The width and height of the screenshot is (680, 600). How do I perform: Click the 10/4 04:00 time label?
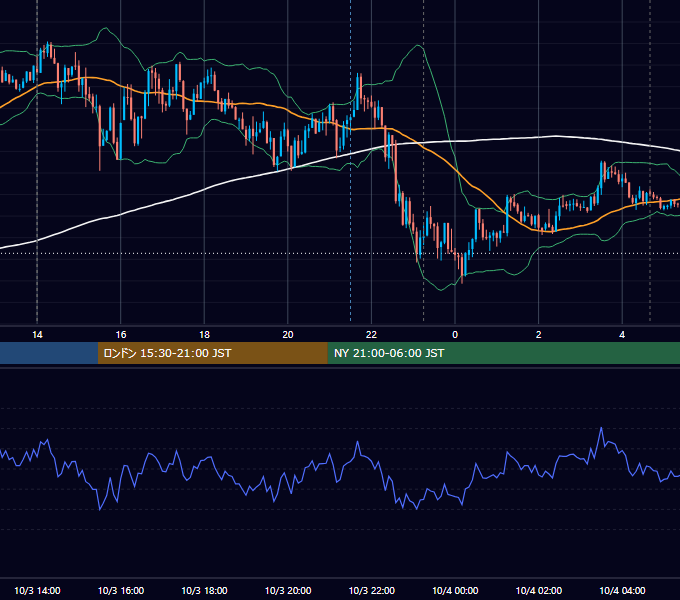tap(622, 590)
